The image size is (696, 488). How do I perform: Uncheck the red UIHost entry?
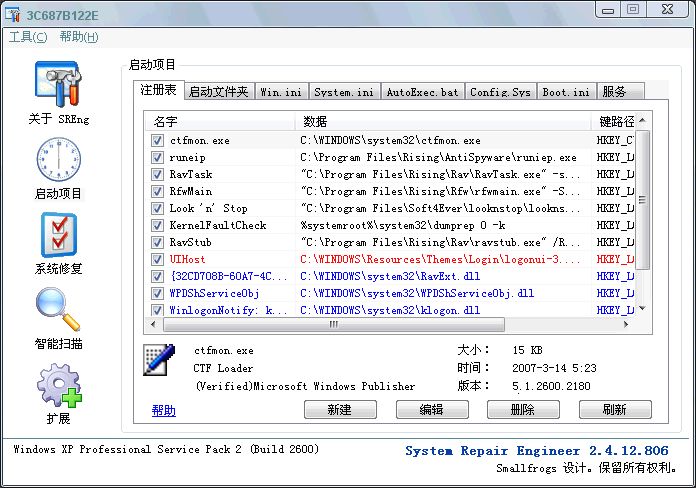(157, 259)
